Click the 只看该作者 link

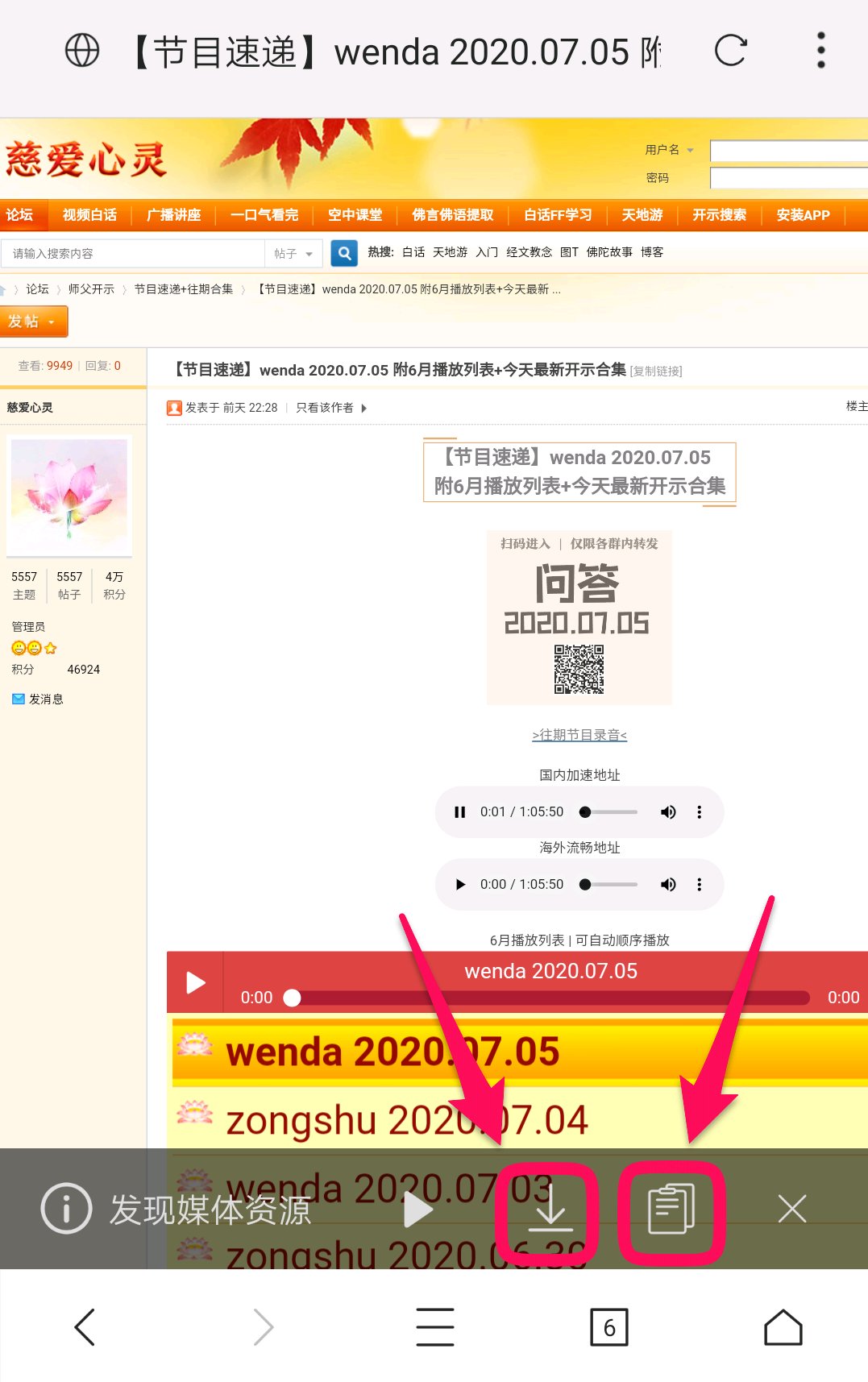[324, 408]
